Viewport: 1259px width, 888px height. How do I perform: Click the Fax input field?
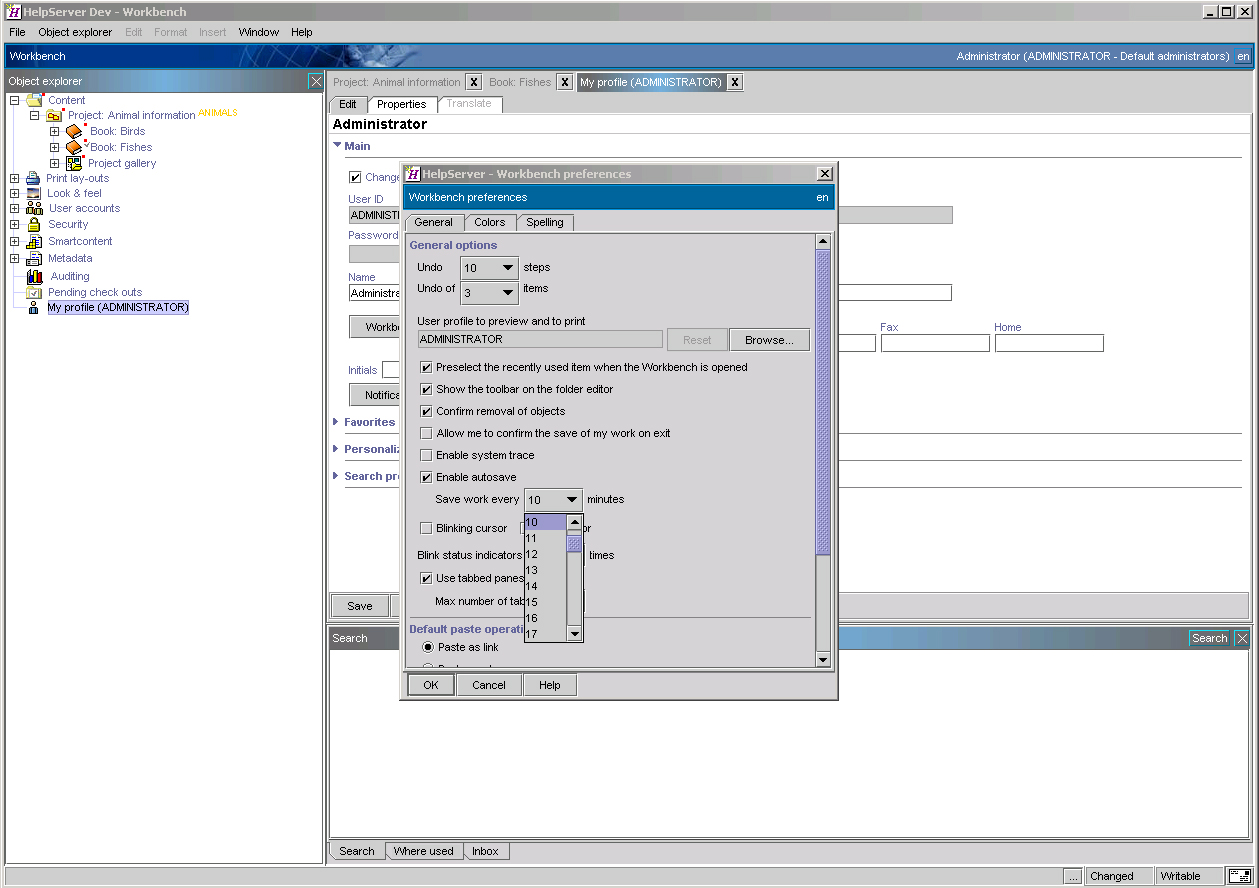click(935, 343)
